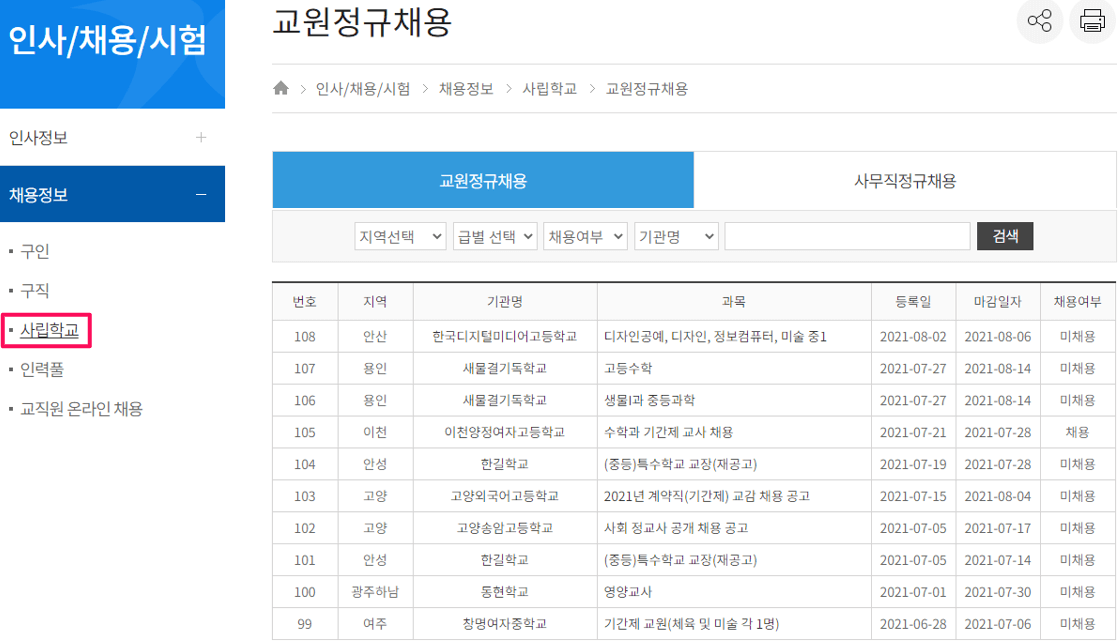Open the 지역선택 region dropdown
Screen dimensions: 1118x642
tap(400, 236)
